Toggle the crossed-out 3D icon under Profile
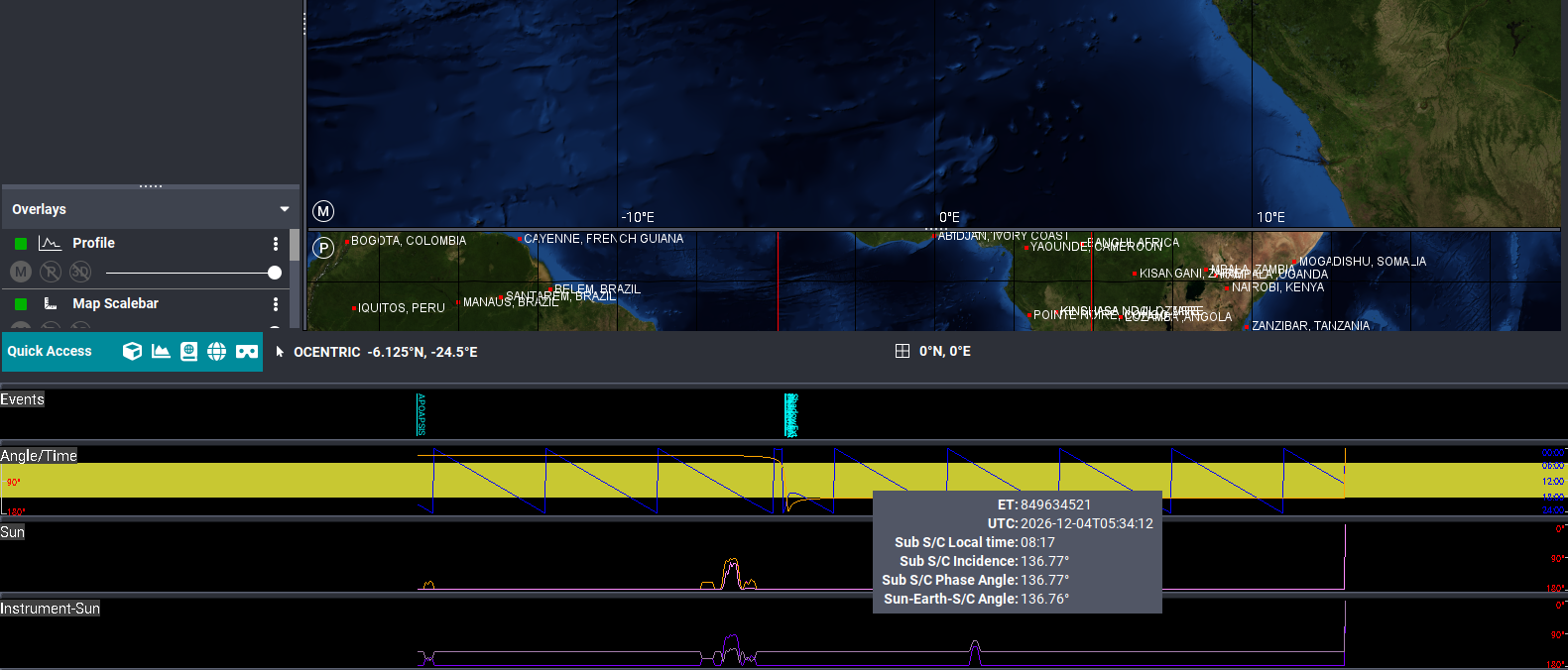Image resolution: width=1568 pixels, height=670 pixels. pos(80,272)
